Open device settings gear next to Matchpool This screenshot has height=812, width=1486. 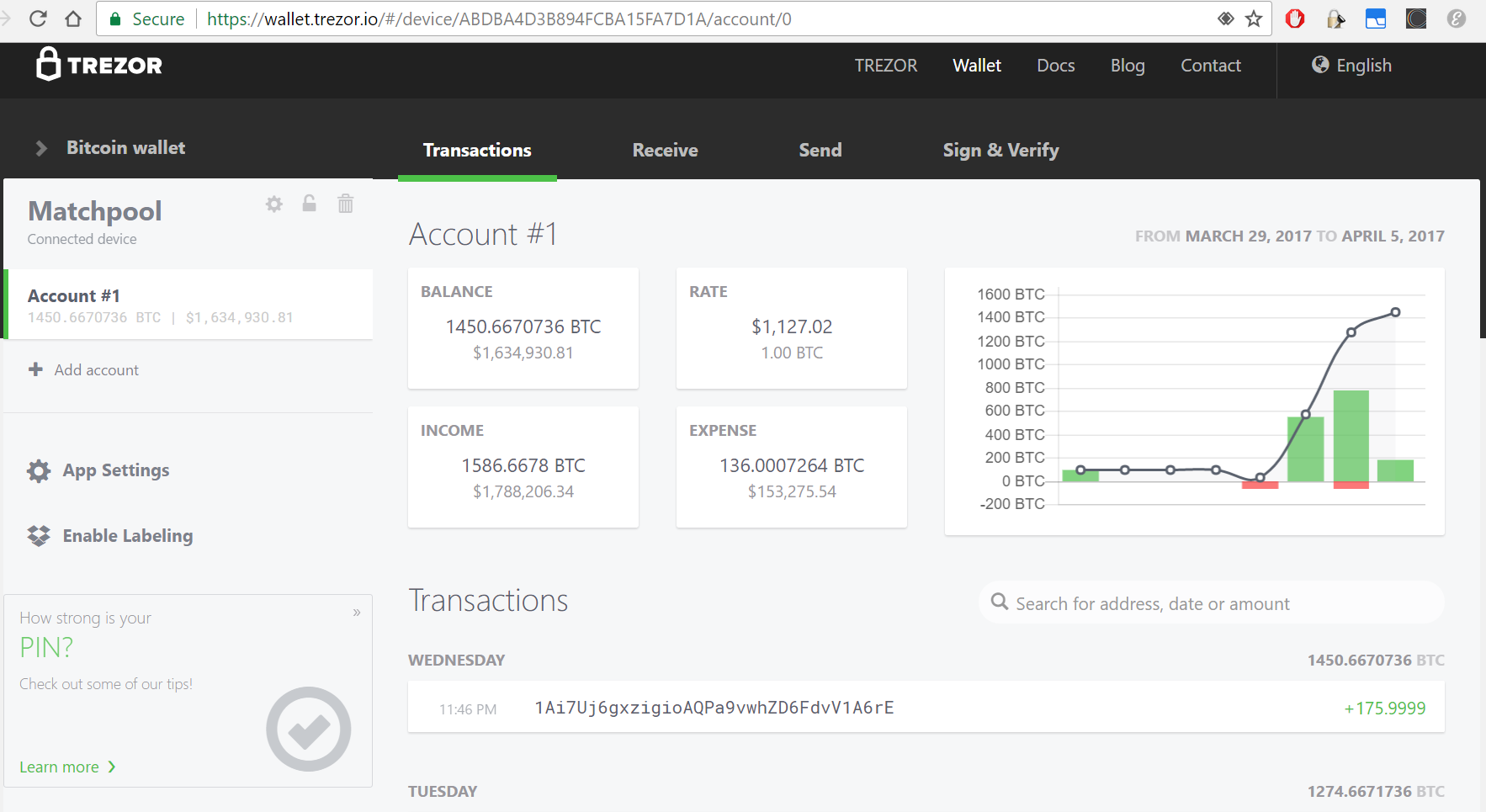click(274, 204)
